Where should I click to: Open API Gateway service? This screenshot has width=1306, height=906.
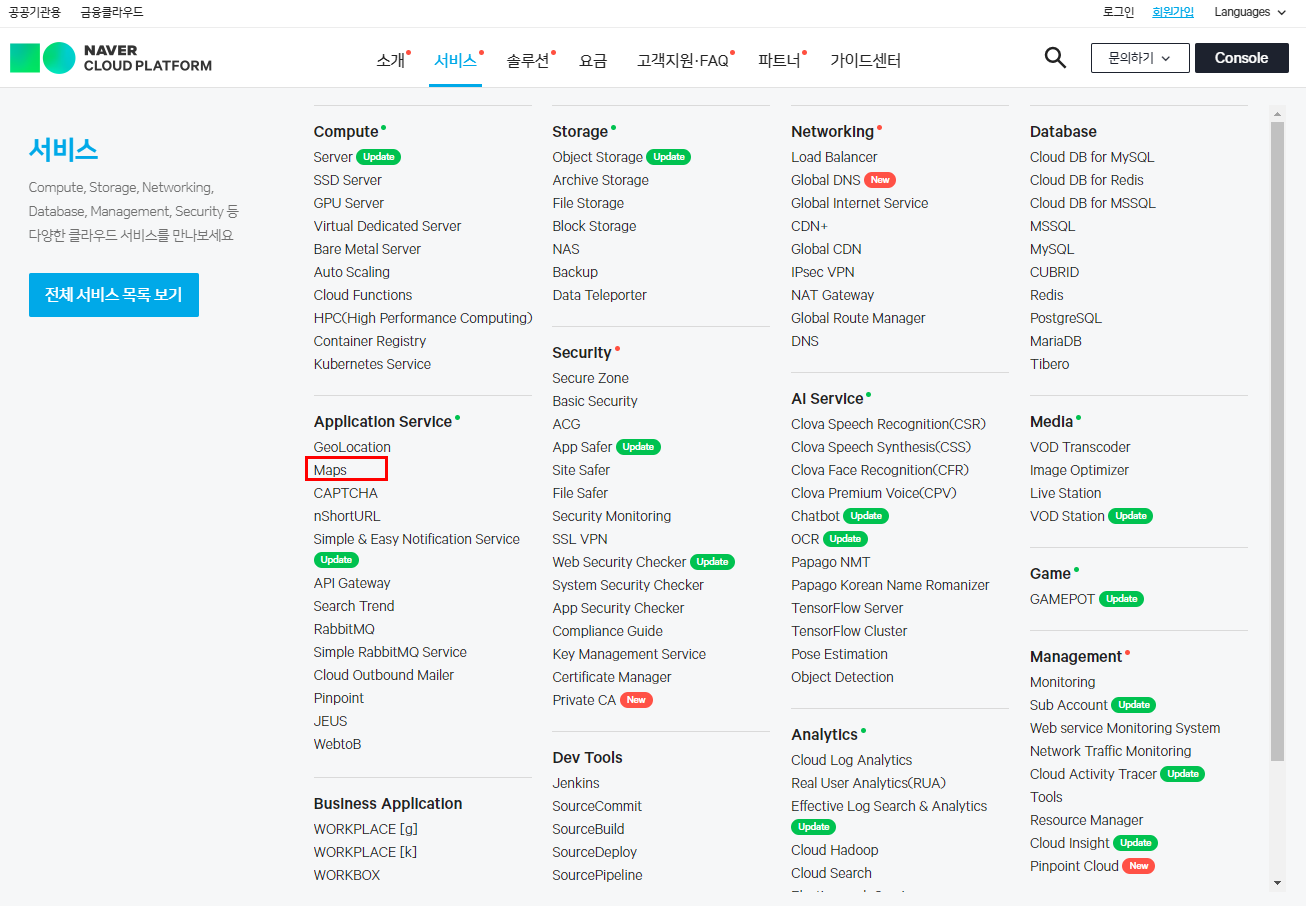pyautogui.click(x=352, y=583)
